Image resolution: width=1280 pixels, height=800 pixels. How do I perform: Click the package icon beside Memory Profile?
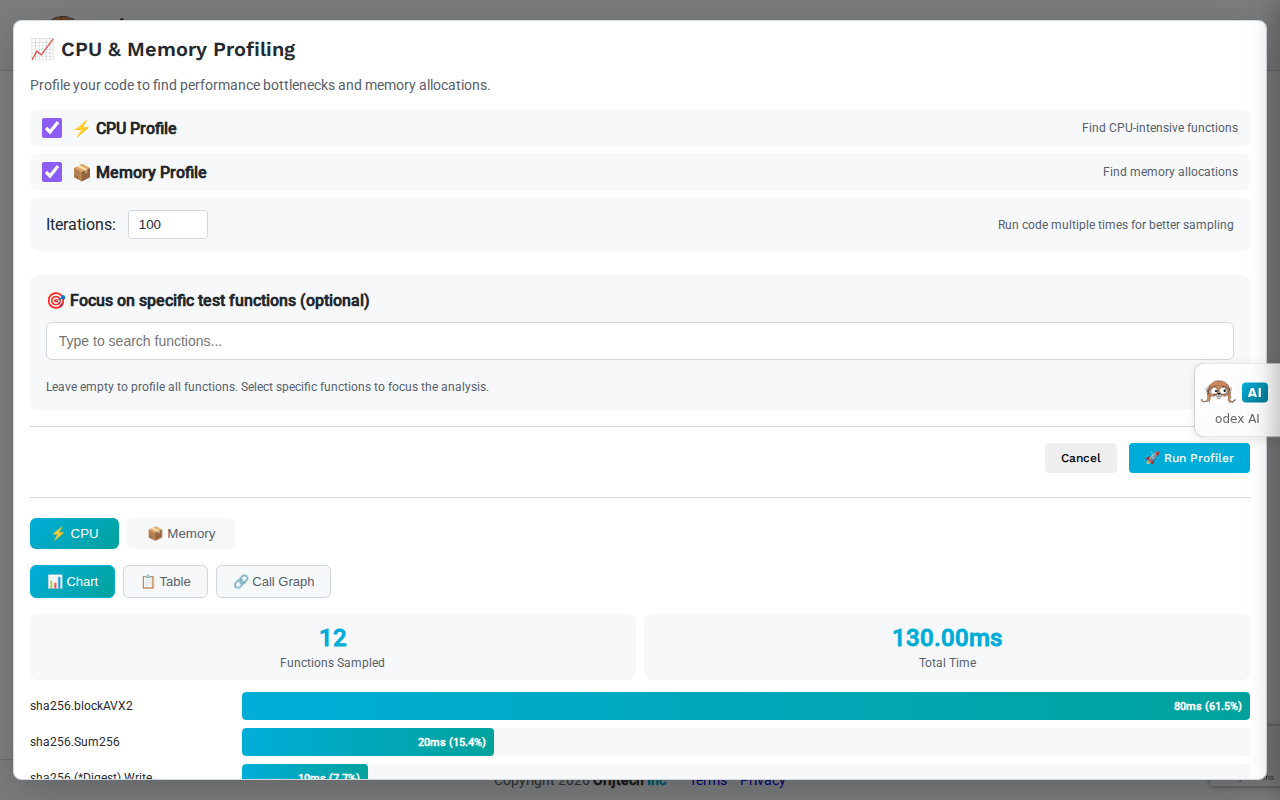82,173
